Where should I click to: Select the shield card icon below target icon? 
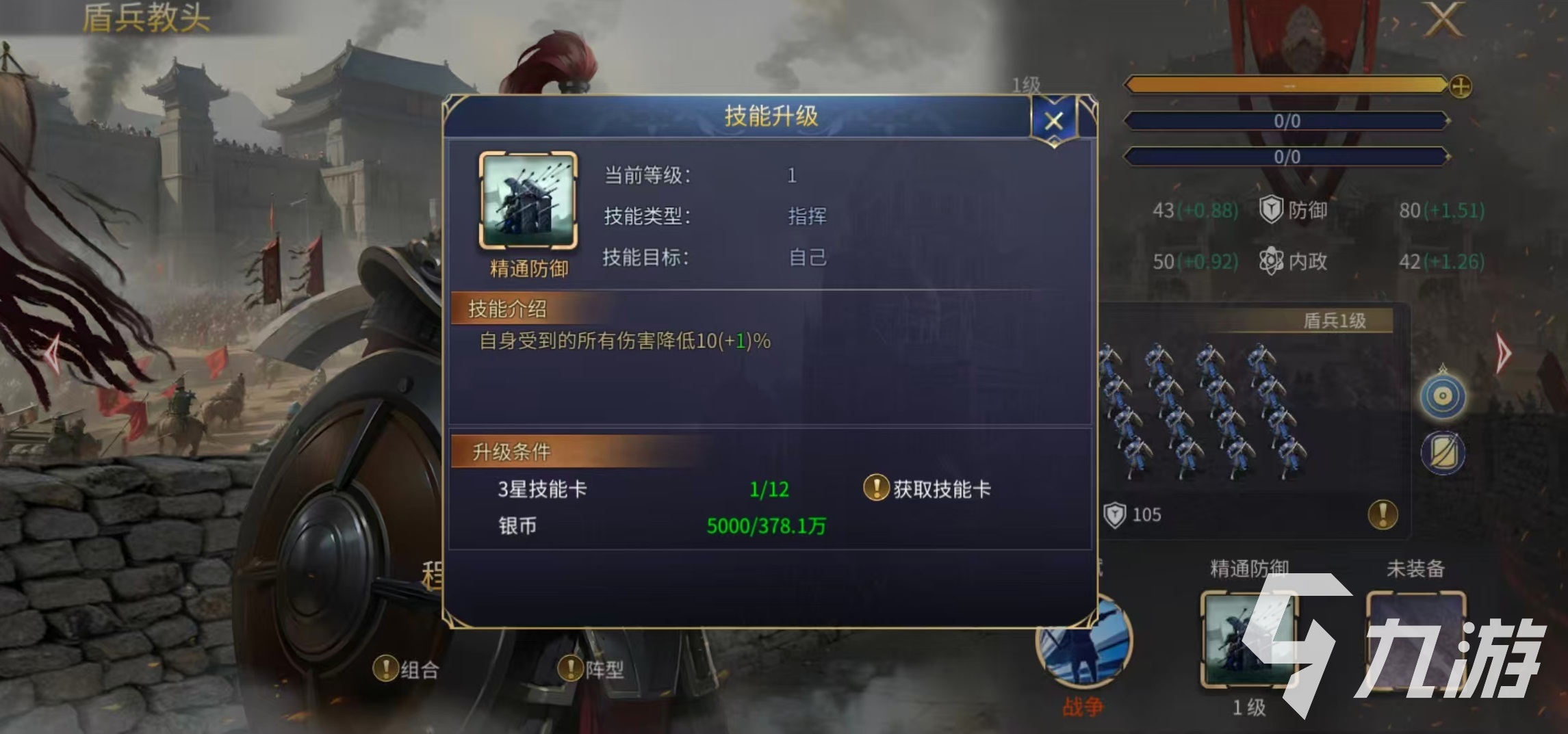click(1443, 452)
